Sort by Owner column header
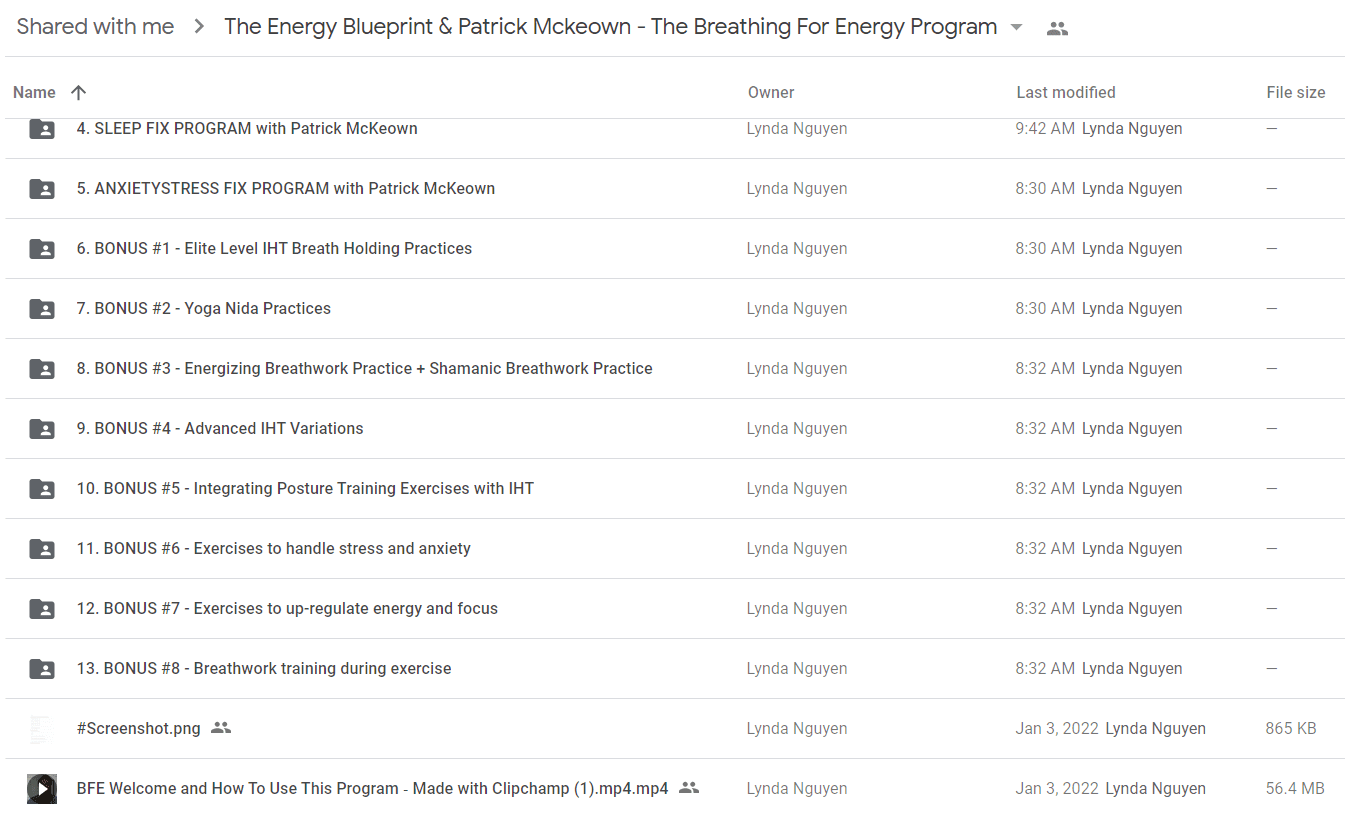This screenshot has height=813, width=1345. point(771,92)
